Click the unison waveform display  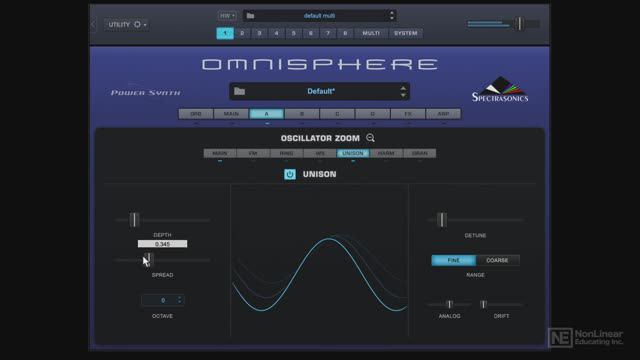[x=320, y=260]
